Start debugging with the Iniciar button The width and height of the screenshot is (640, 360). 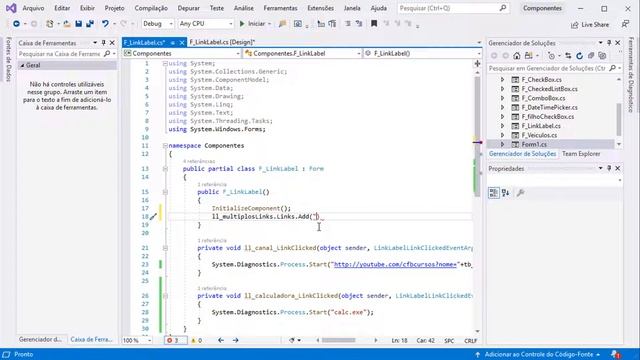click(255, 24)
